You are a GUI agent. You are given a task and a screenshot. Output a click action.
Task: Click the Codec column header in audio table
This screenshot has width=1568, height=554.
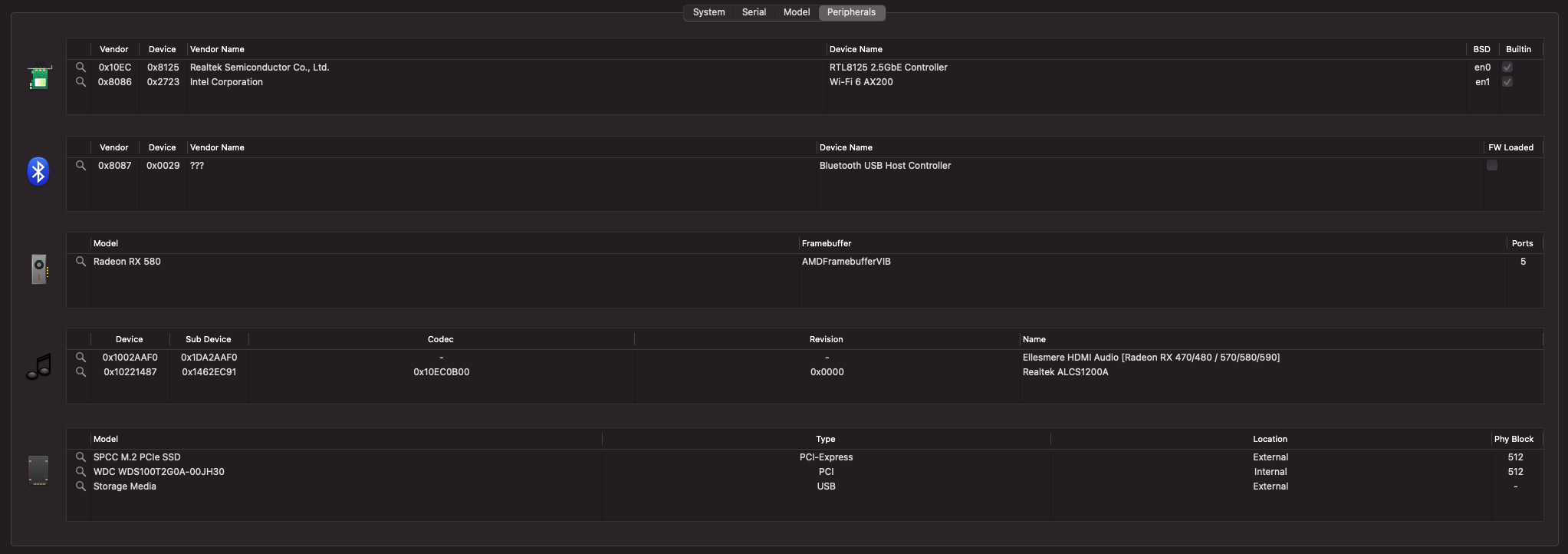[441, 339]
